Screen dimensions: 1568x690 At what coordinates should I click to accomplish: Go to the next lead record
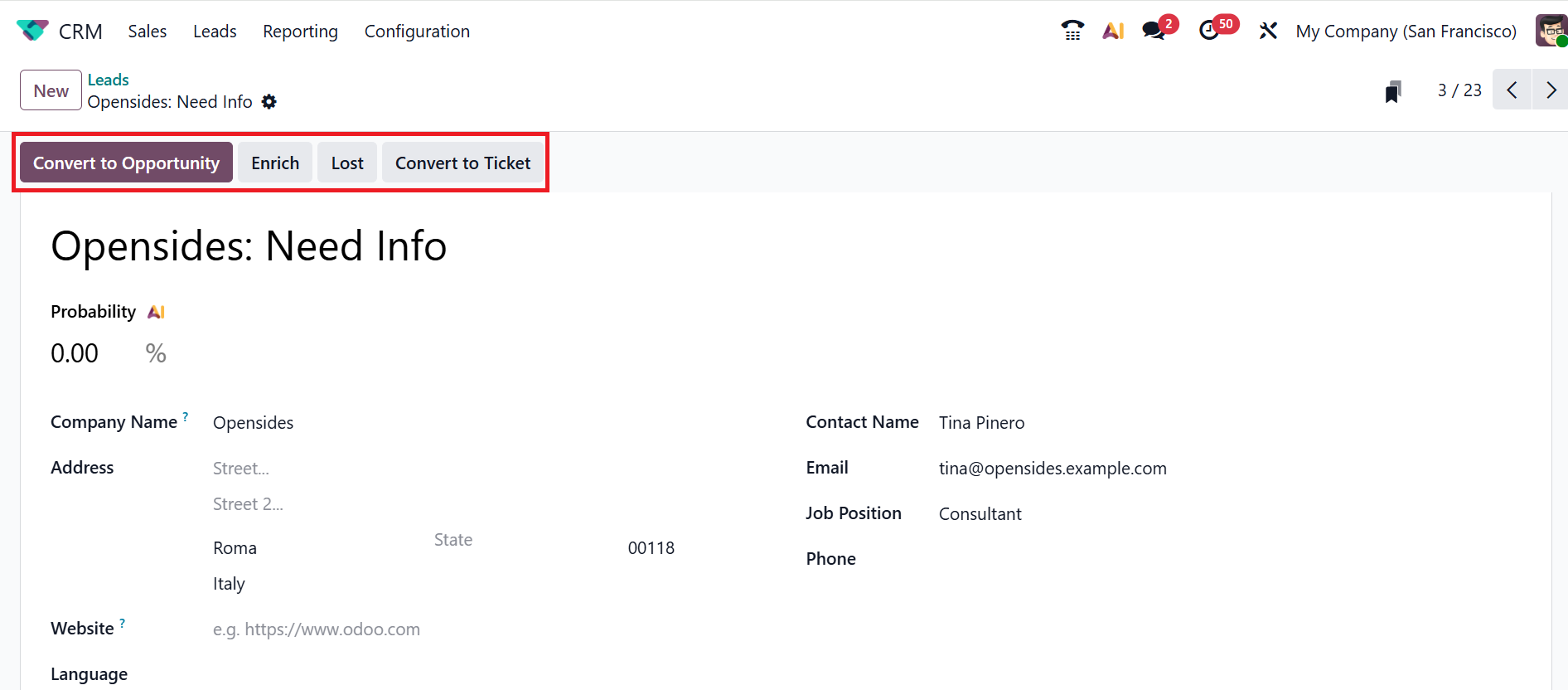tap(1551, 90)
